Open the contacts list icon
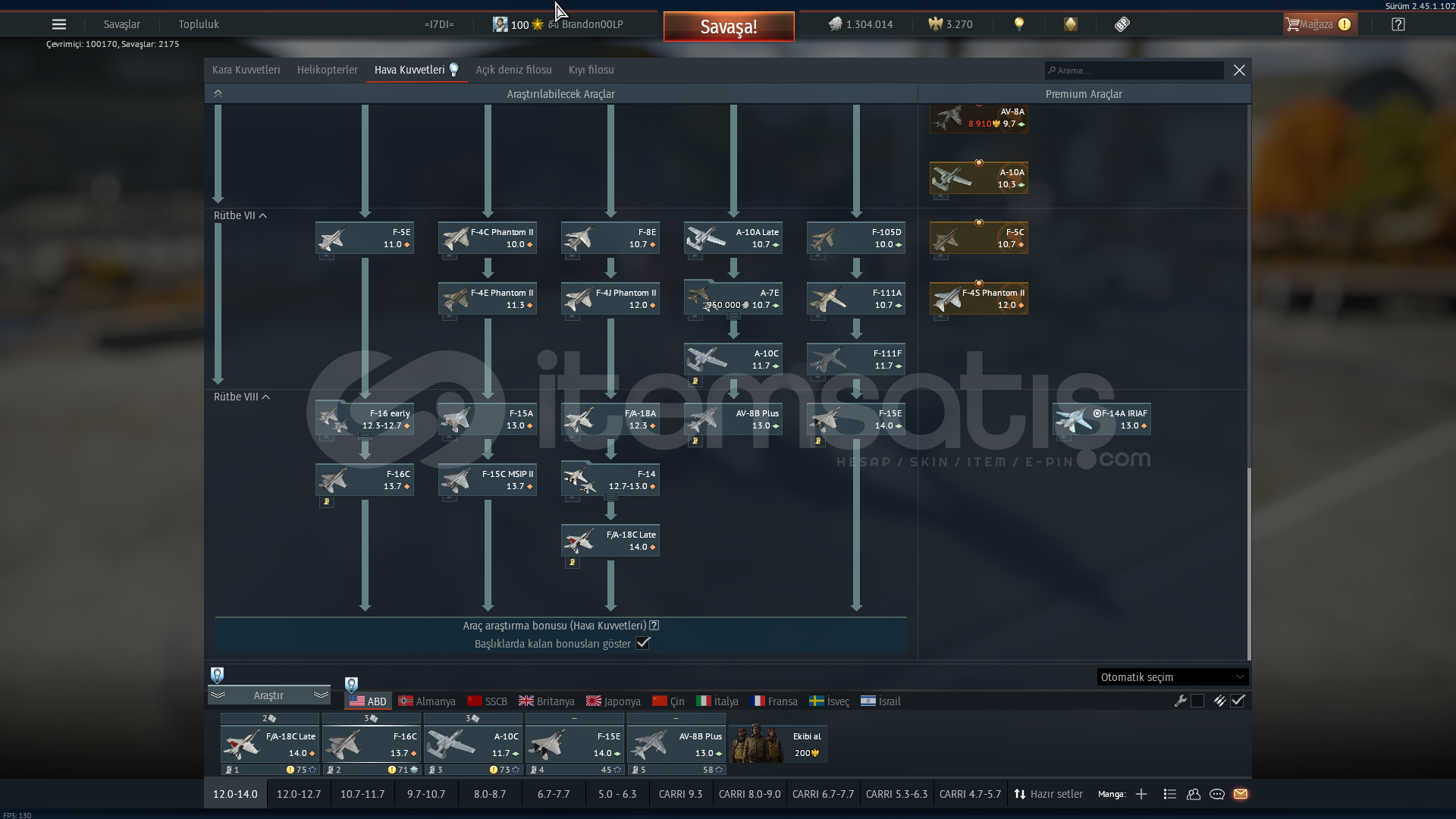The image size is (1456, 819). click(1169, 794)
